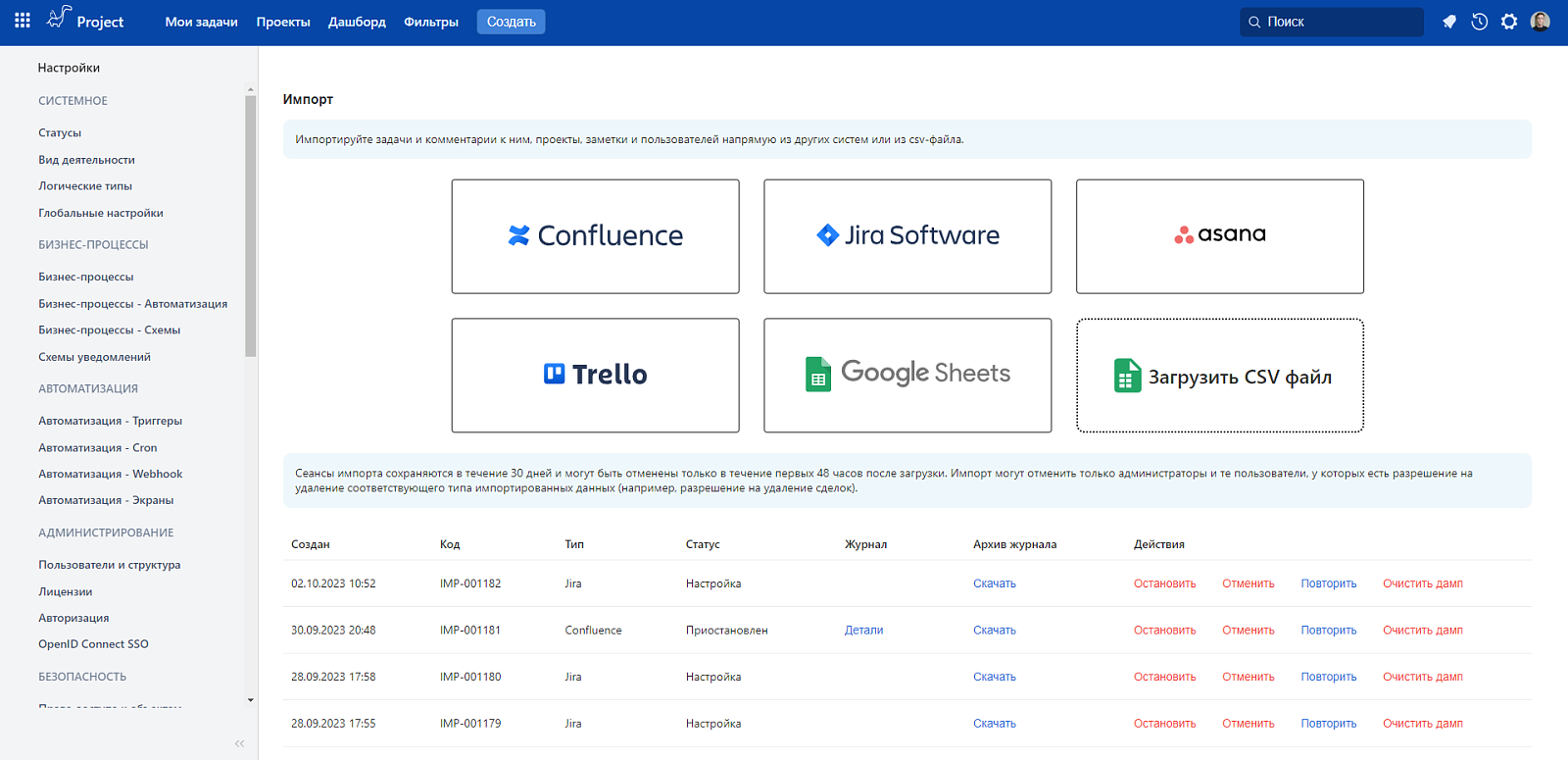Click the Статус column header
Screen dimensions: 1568x760
click(703, 544)
